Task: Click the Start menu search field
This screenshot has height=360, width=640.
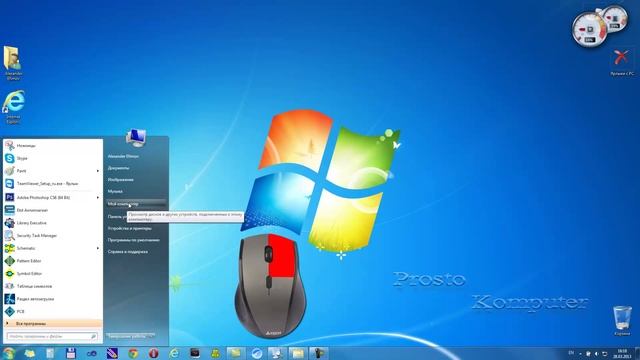Action: click(52, 336)
